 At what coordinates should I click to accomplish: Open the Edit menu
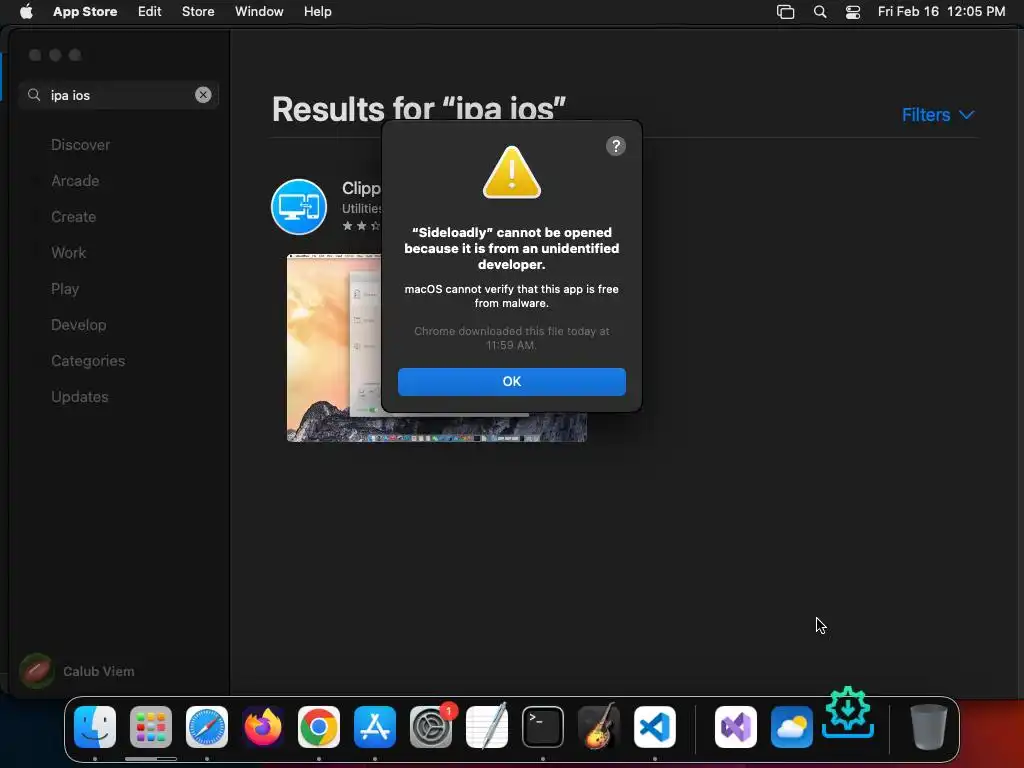(x=150, y=11)
